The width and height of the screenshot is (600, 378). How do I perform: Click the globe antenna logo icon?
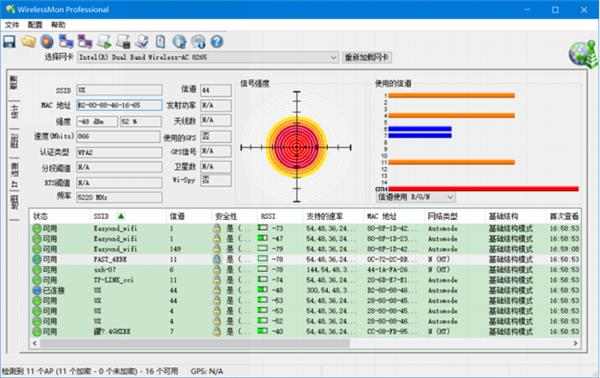[583, 53]
